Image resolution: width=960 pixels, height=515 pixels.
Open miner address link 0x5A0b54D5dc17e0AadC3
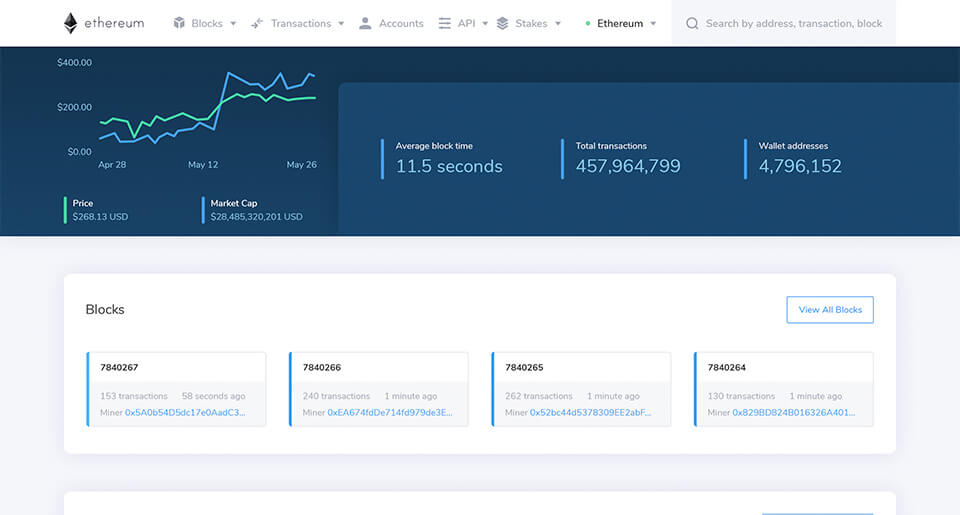coord(185,412)
